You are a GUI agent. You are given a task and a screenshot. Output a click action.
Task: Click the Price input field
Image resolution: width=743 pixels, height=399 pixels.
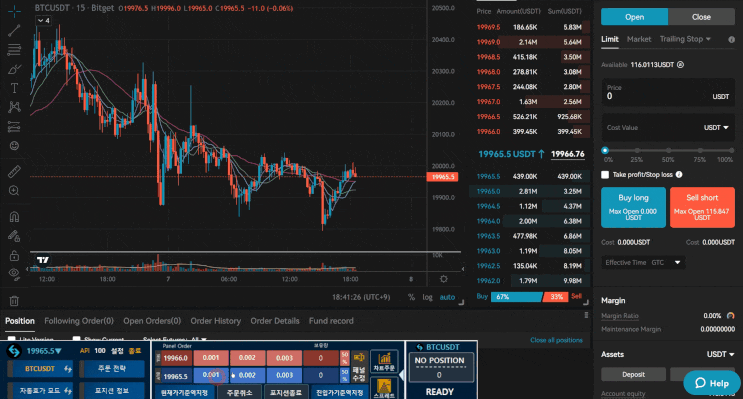(668, 93)
